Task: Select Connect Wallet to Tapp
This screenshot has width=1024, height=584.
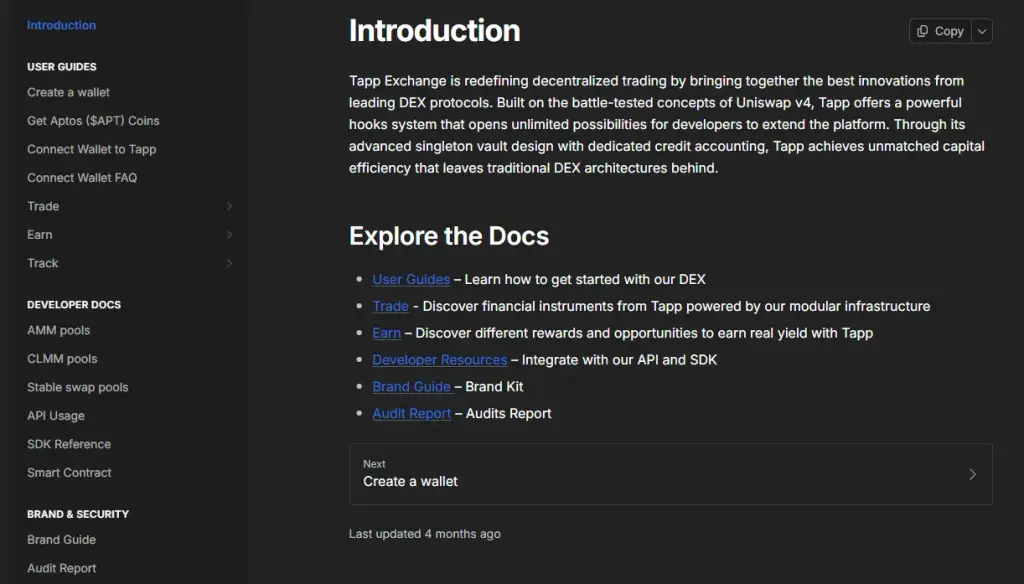Action: 91,150
